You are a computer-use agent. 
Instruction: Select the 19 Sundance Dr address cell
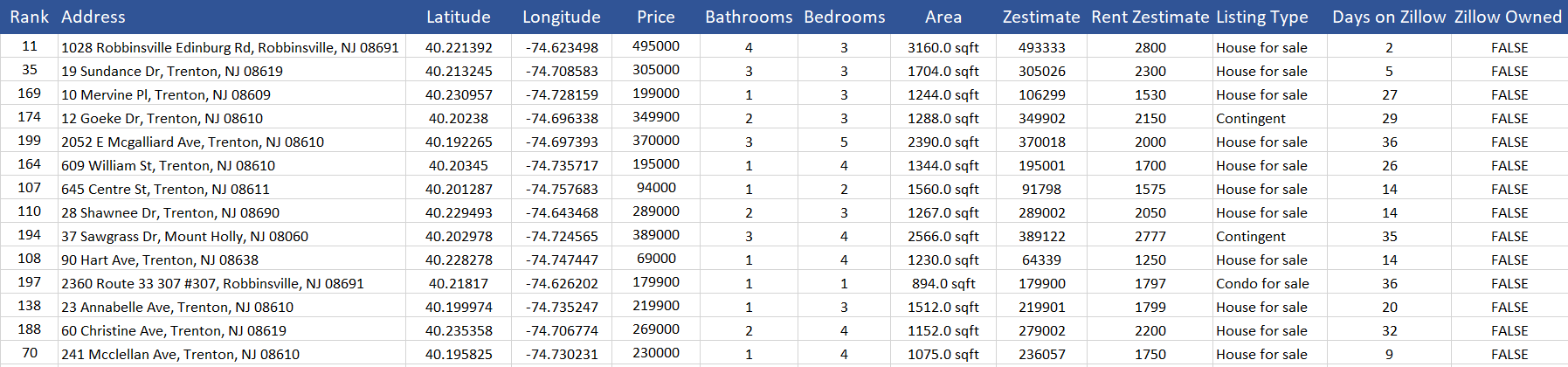[x=231, y=71]
